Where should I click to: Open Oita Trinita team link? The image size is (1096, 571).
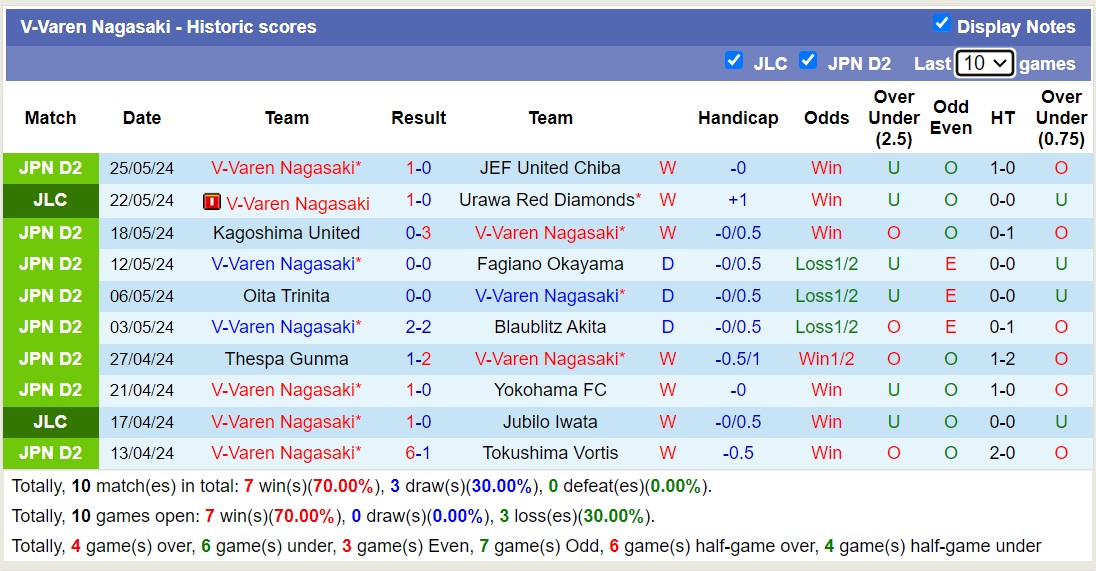click(x=286, y=296)
